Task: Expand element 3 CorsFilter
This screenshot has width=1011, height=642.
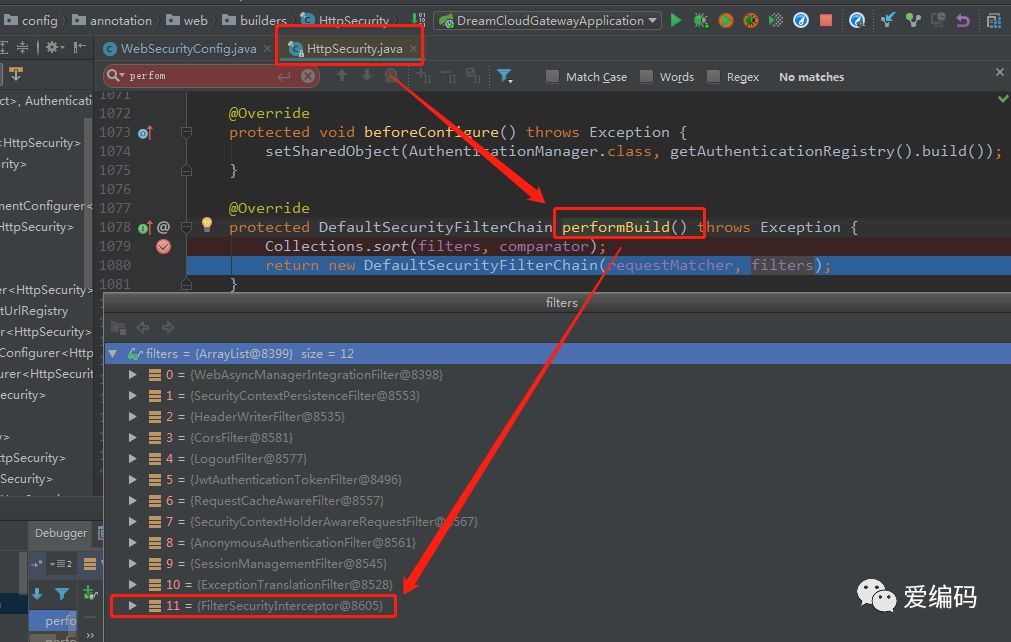Action: click(132, 438)
